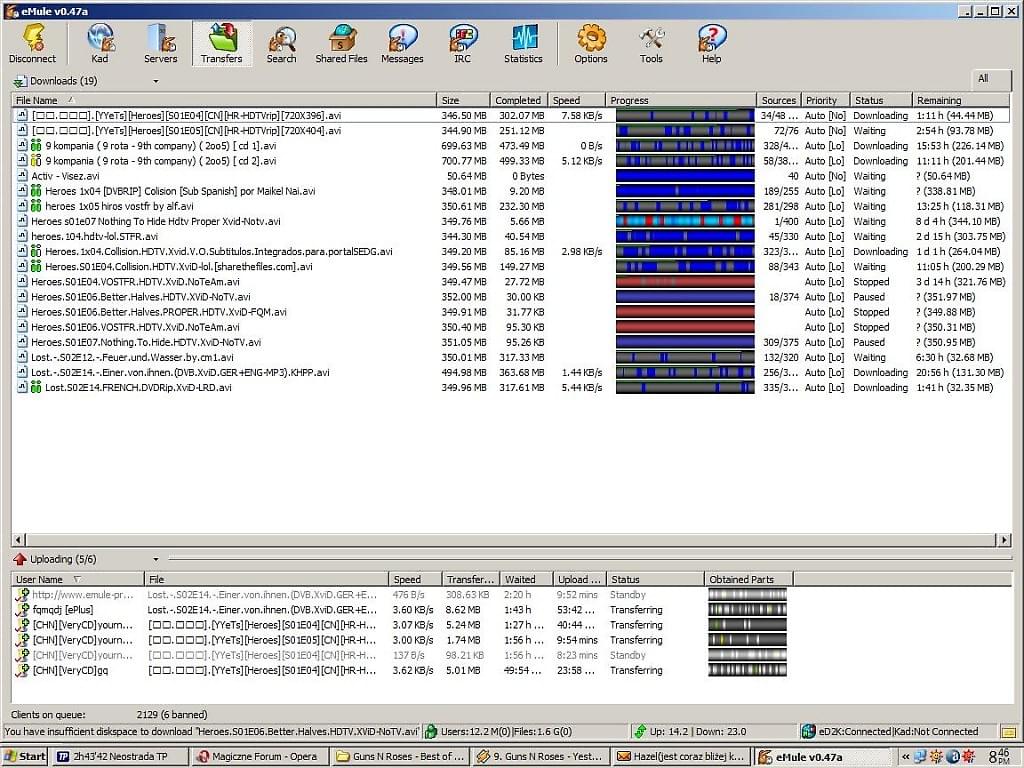
Task: Click left arrow of downloads horizontal scrollbar
Action: click(18, 540)
